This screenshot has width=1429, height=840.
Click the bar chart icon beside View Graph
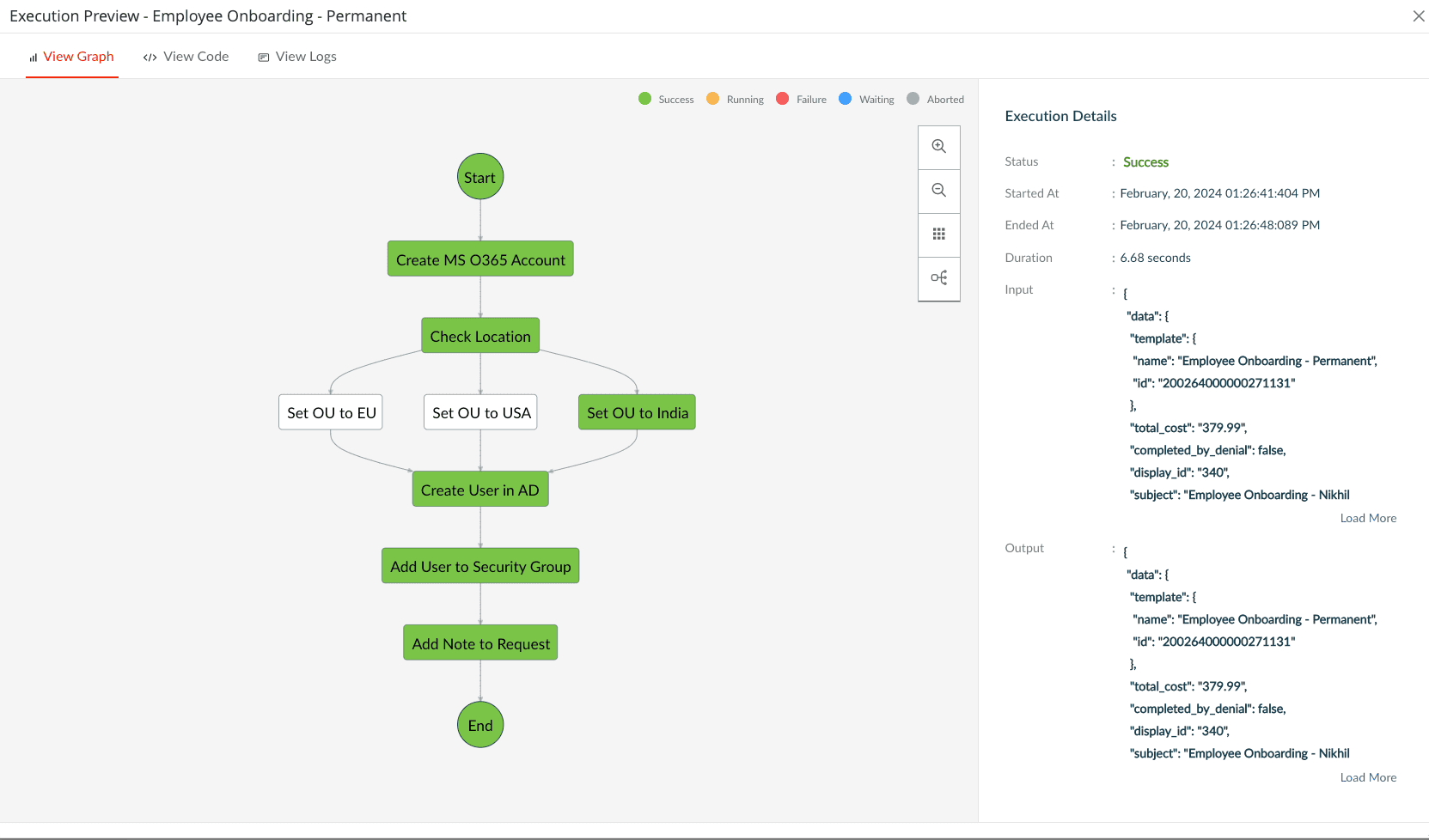tap(32, 57)
